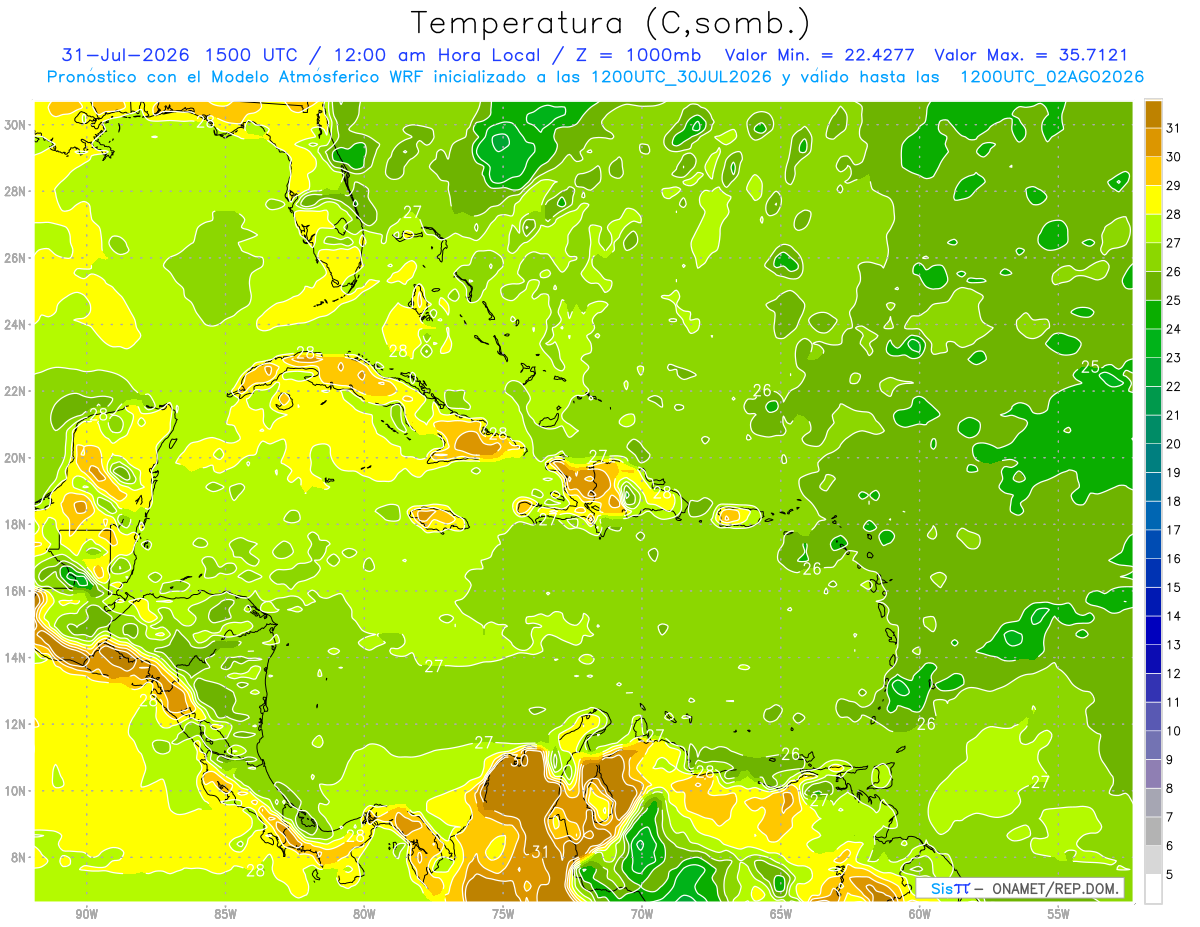Click the "55W" longitude axis label
Image resolution: width=1200 pixels, height=927 pixels.
1059,914
